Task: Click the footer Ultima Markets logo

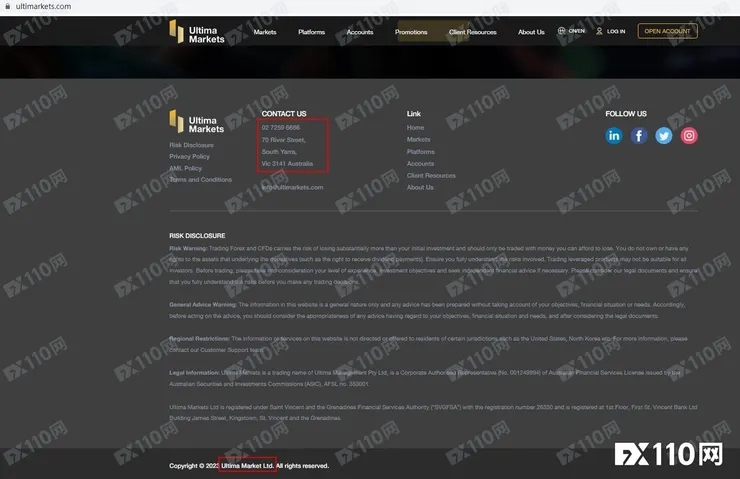Action: [197, 122]
